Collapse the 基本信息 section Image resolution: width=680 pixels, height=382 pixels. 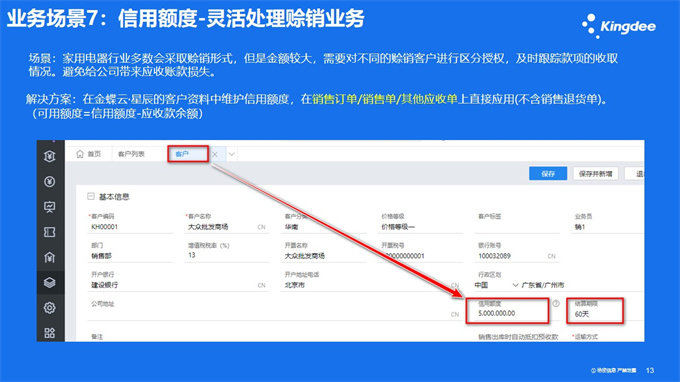tap(91, 196)
